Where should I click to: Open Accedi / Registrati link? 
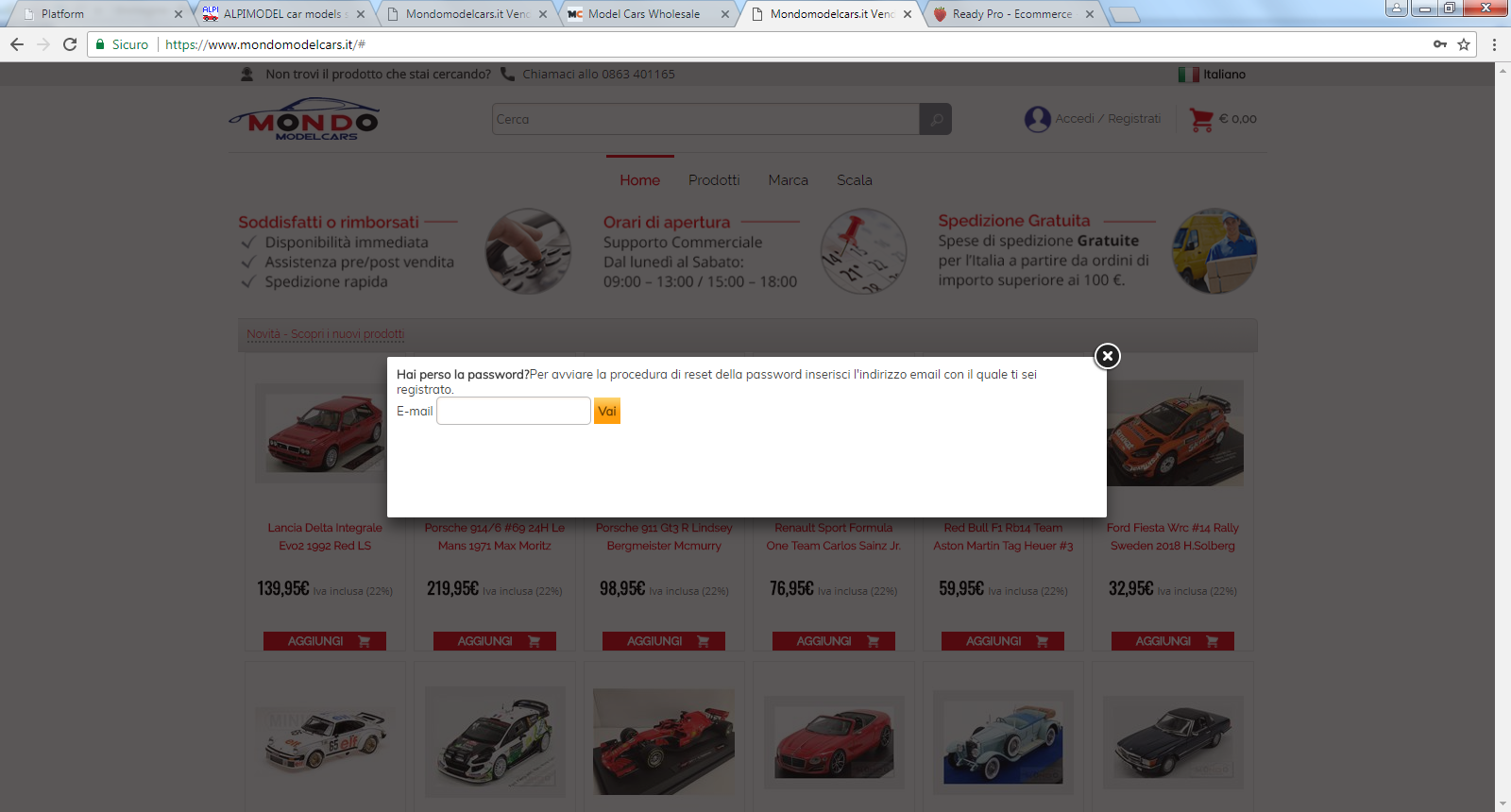coord(1108,119)
